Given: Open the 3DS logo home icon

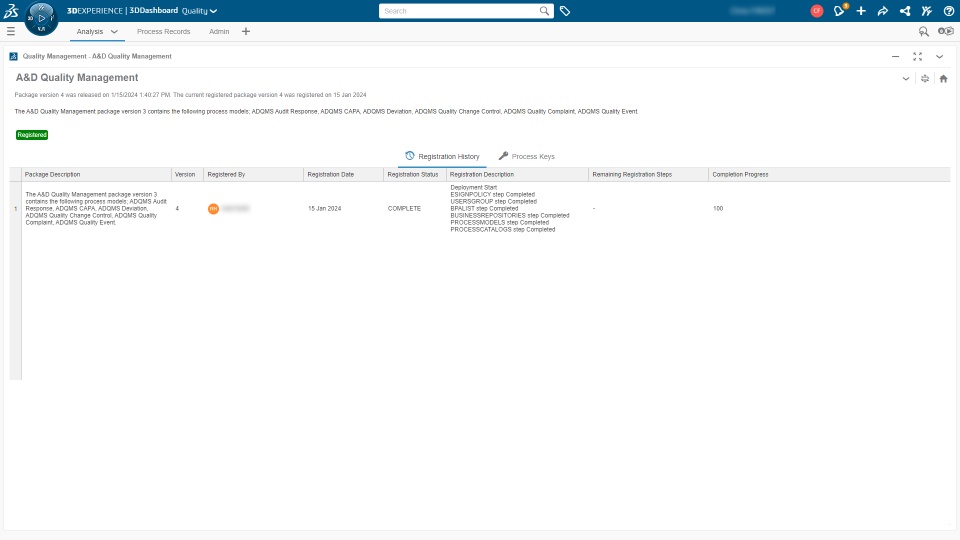Looking at the screenshot, I should 11,10.
